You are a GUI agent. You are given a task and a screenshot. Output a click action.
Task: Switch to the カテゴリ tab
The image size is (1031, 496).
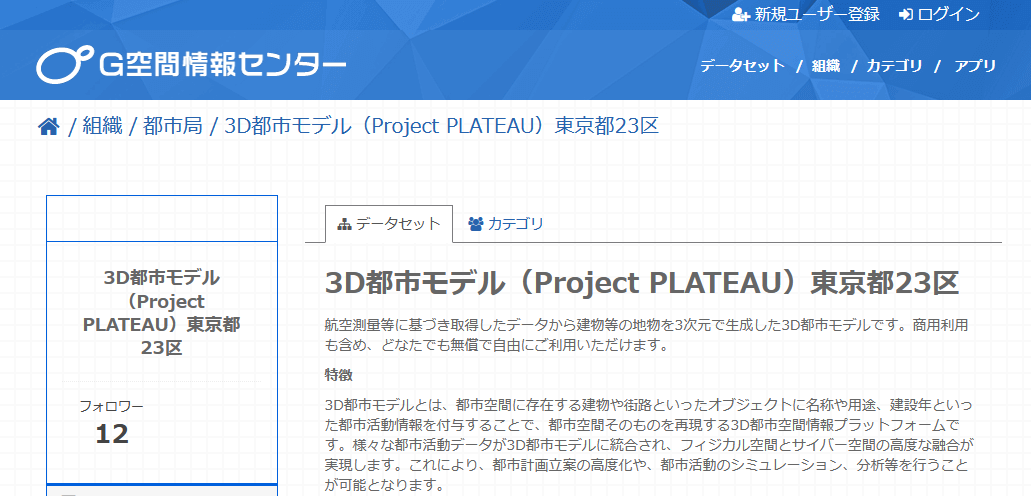click(x=506, y=224)
